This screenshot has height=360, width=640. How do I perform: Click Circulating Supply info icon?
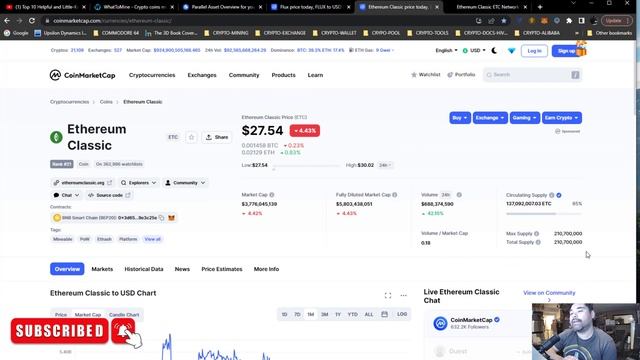[x=551, y=195]
